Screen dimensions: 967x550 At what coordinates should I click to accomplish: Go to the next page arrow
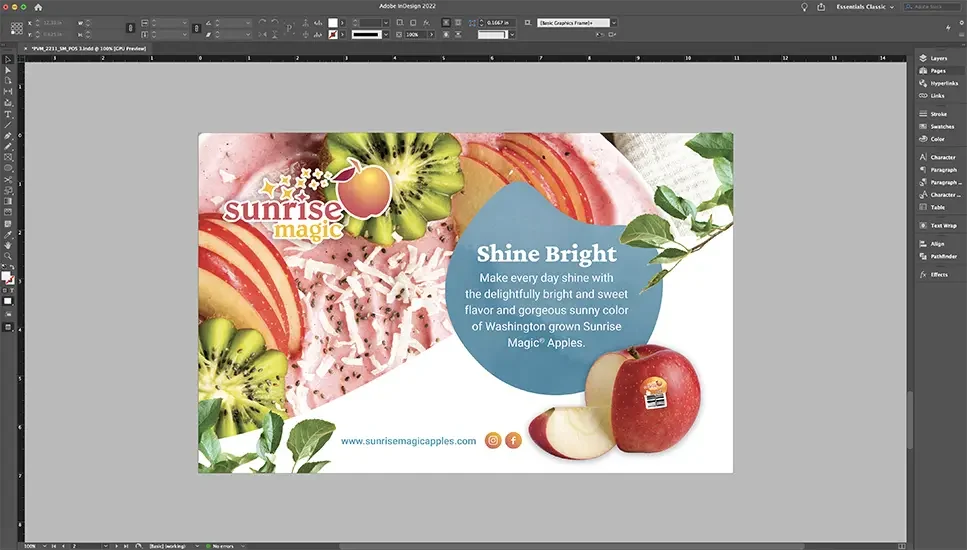point(117,546)
